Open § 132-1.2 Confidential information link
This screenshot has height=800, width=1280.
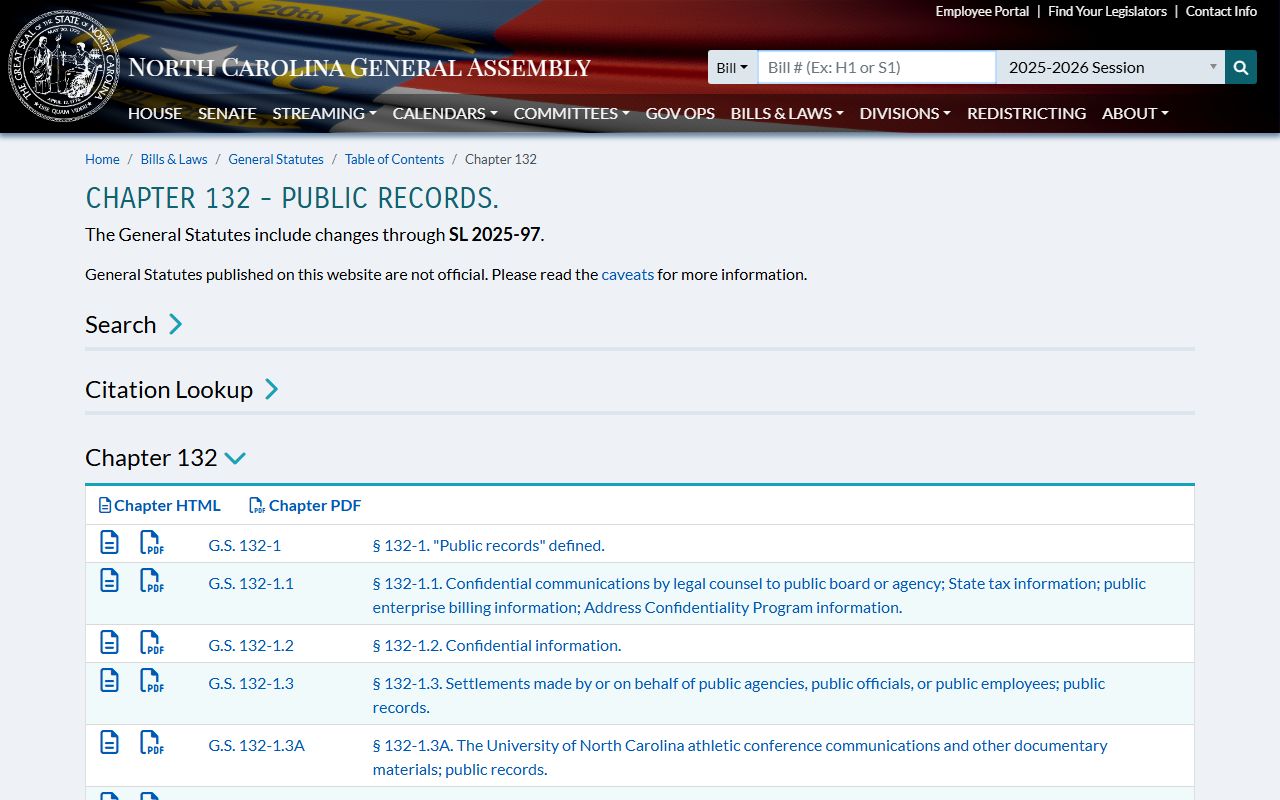click(x=497, y=645)
